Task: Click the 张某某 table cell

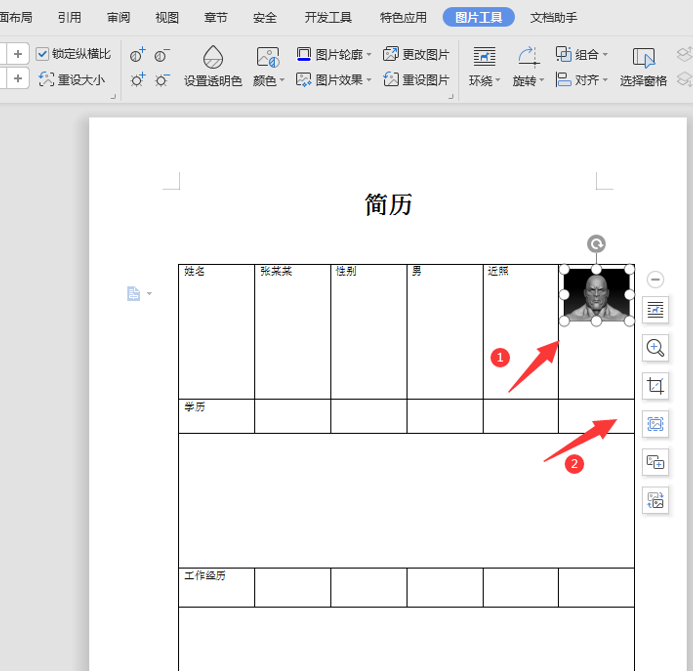Action: click(292, 332)
